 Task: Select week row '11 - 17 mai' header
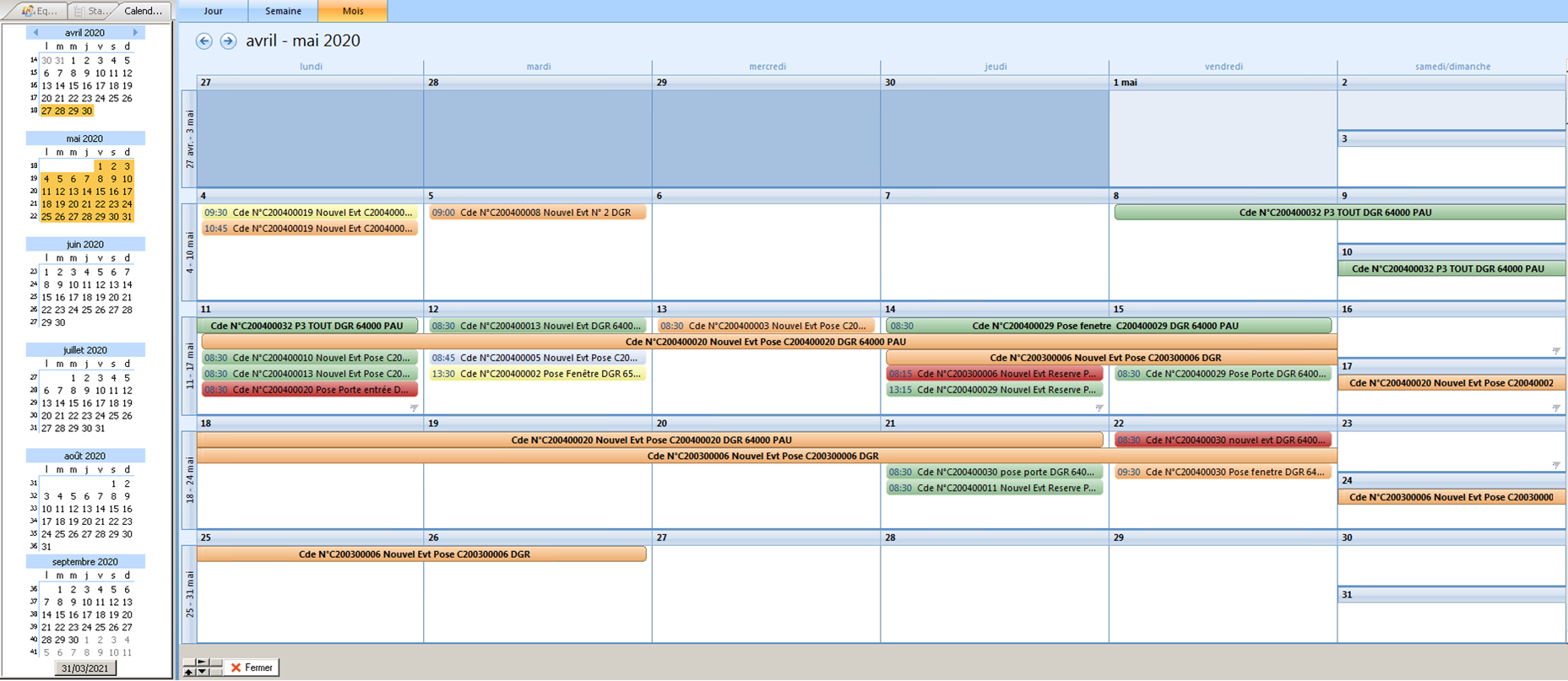click(189, 365)
